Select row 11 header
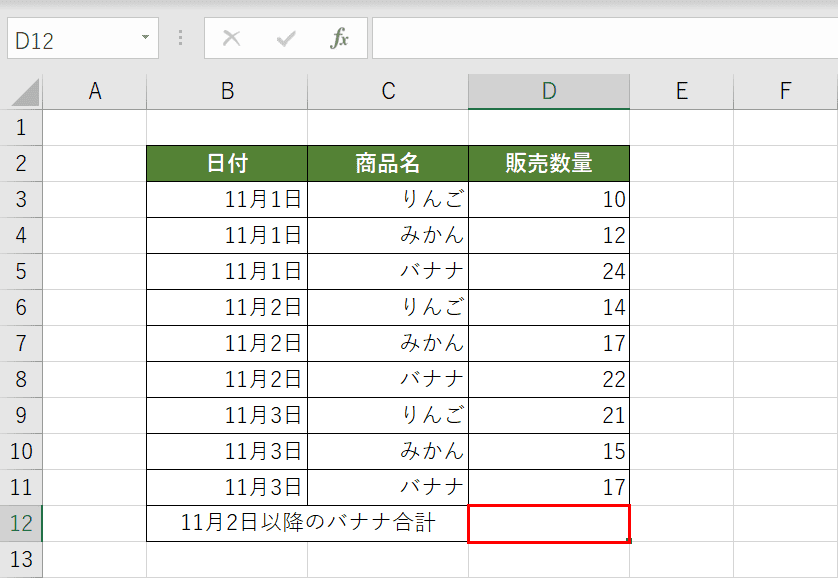 [x=21, y=488]
